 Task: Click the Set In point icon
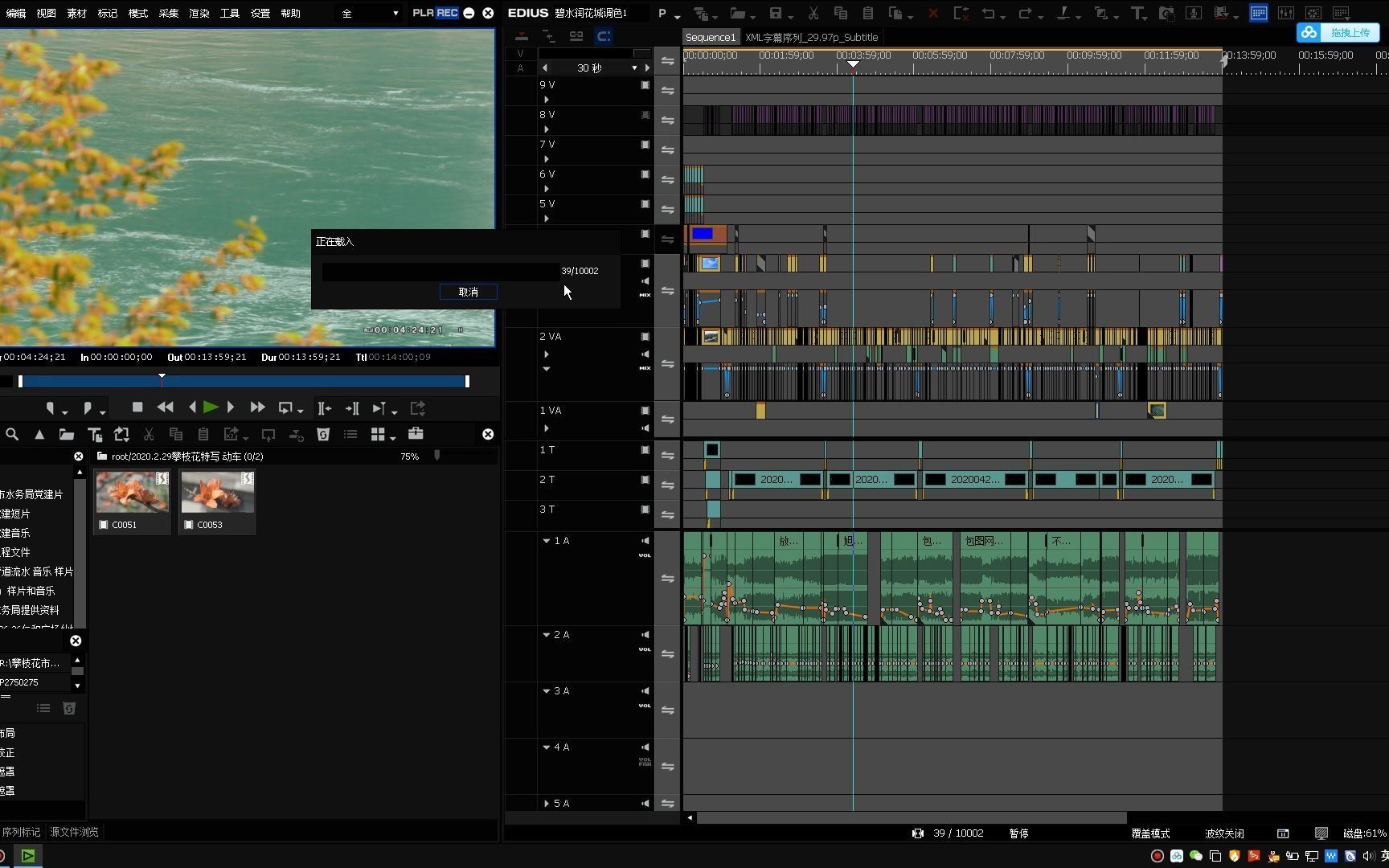51,408
